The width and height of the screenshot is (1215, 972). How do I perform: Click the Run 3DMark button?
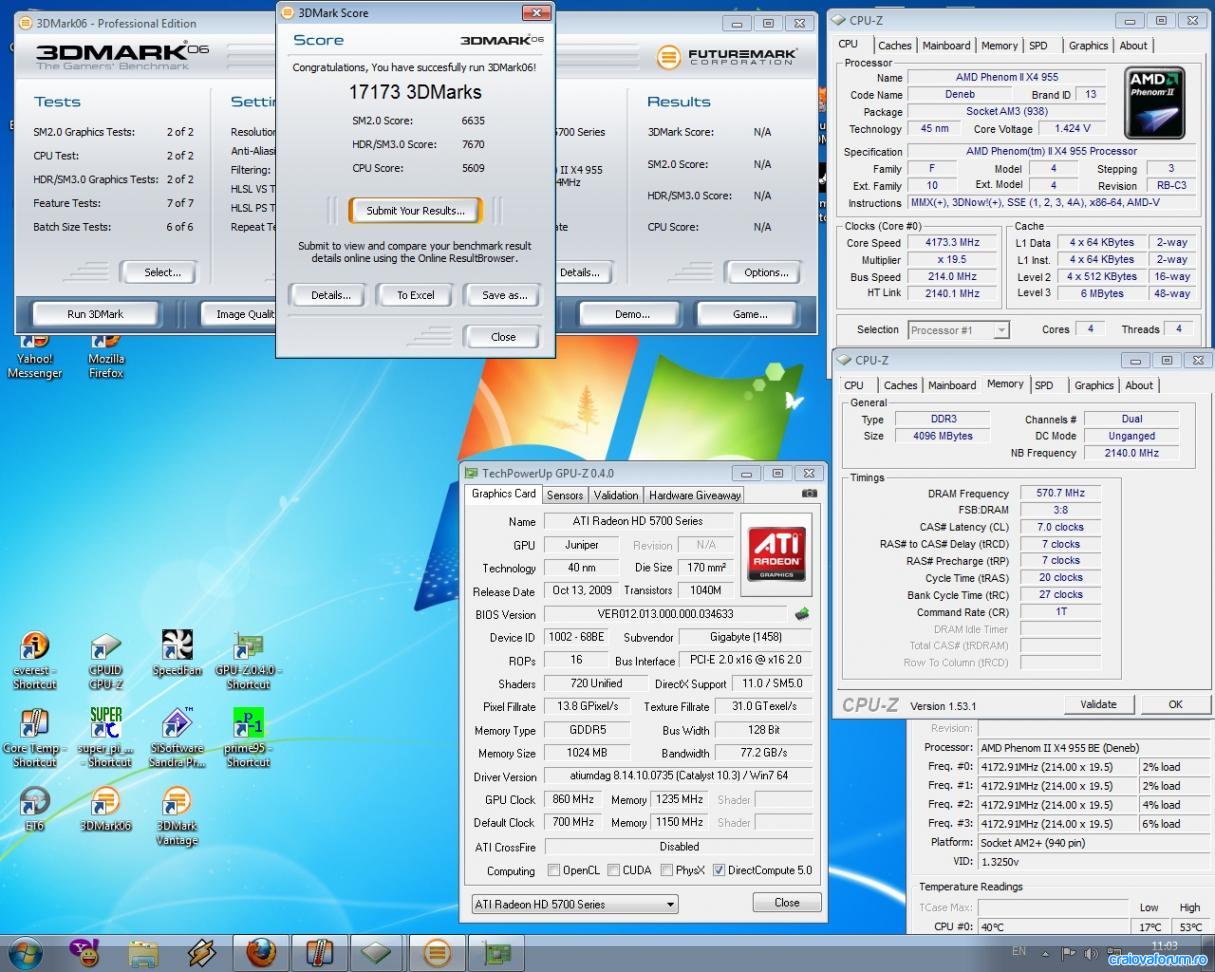[95, 314]
